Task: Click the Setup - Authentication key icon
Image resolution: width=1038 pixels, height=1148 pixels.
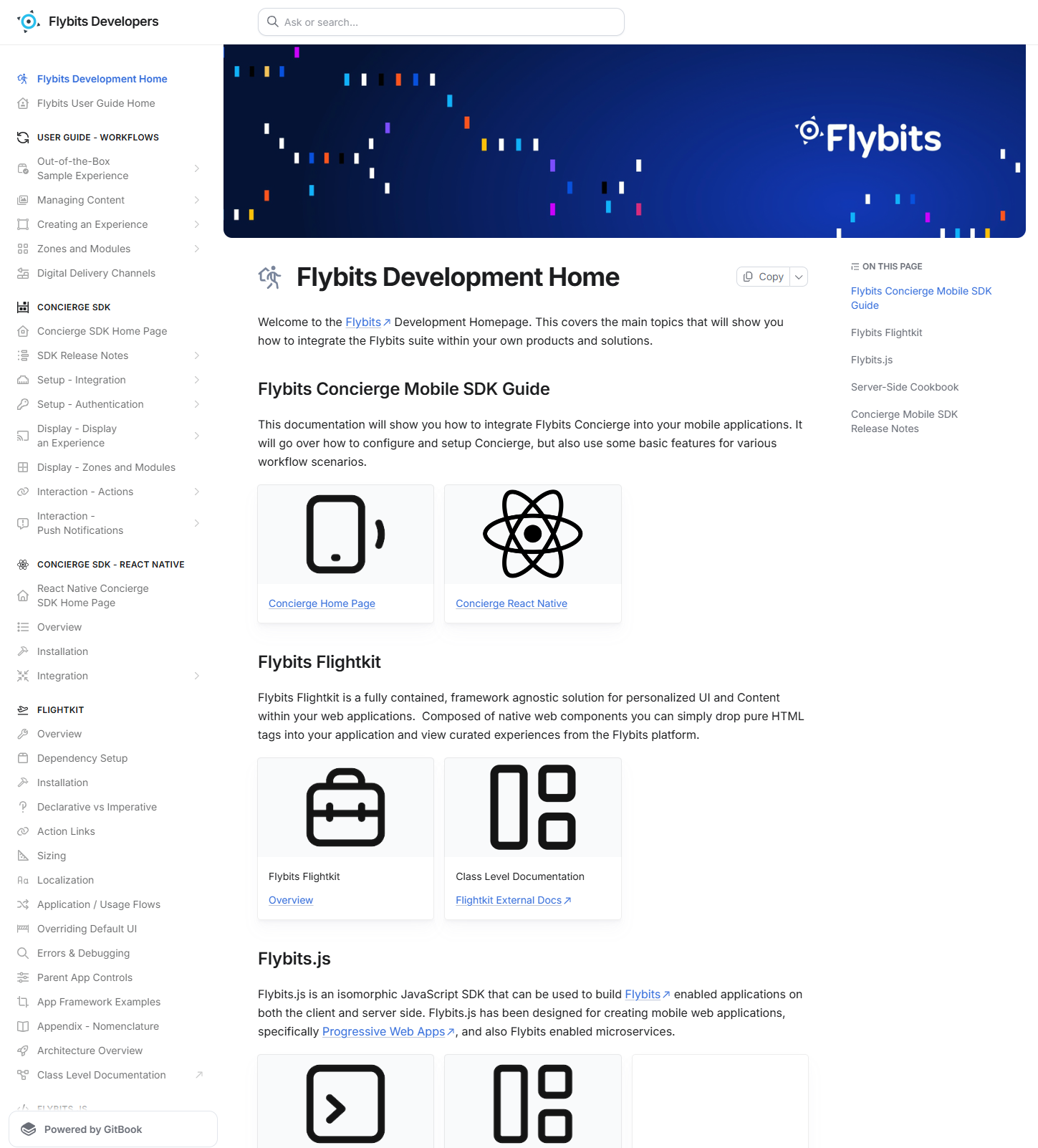Action: pos(23,404)
